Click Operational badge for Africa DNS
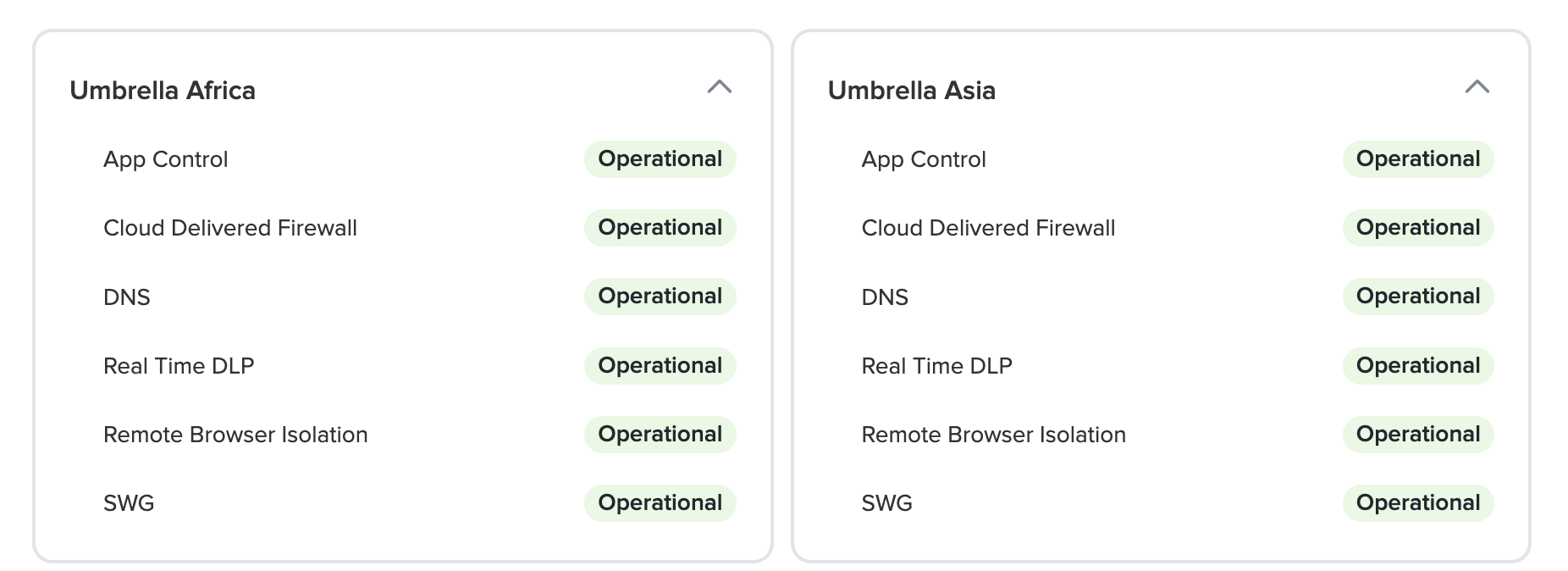1568x571 pixels. (x=660, y=297)
